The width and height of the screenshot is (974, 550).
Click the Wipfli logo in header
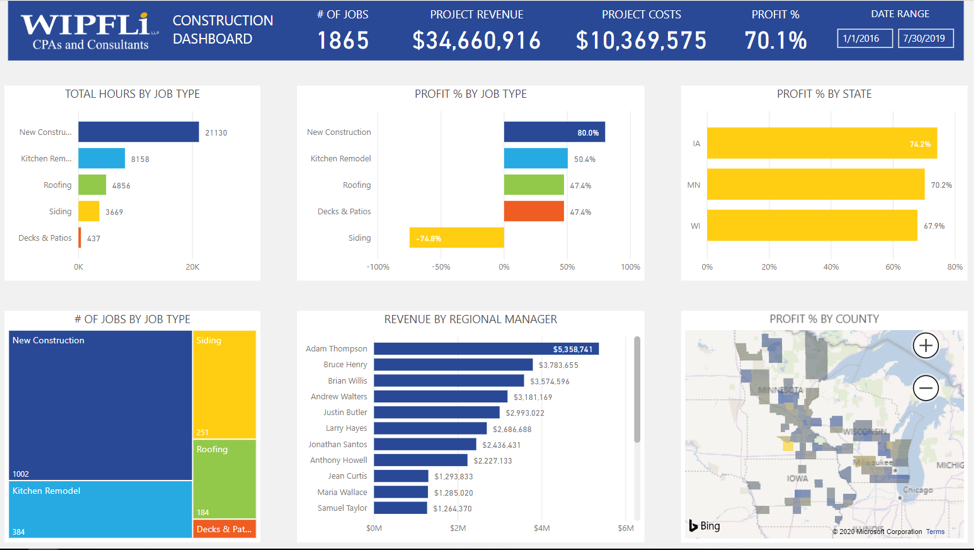point(86,31)
